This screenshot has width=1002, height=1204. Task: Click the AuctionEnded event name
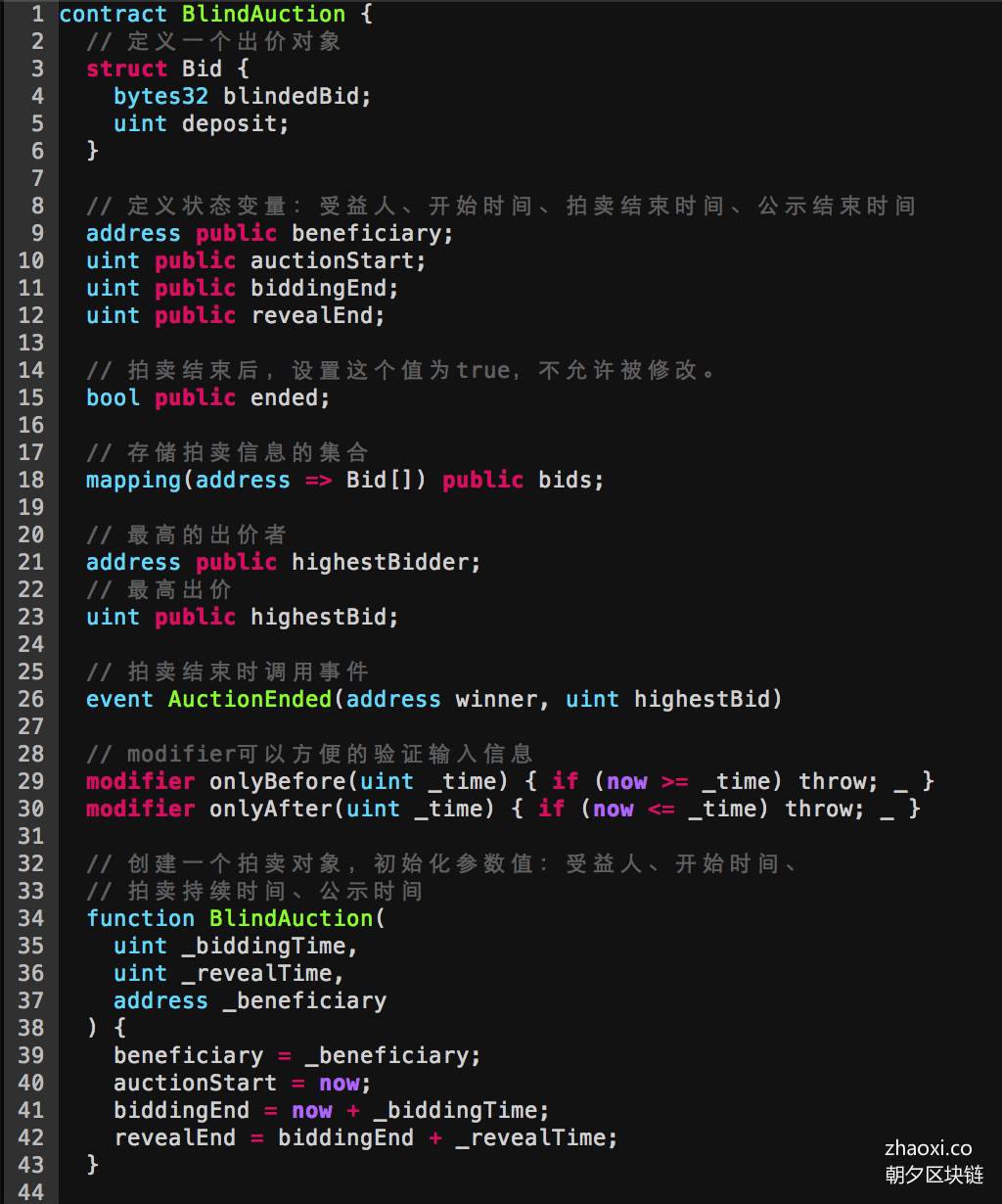(x=250, y=699)
